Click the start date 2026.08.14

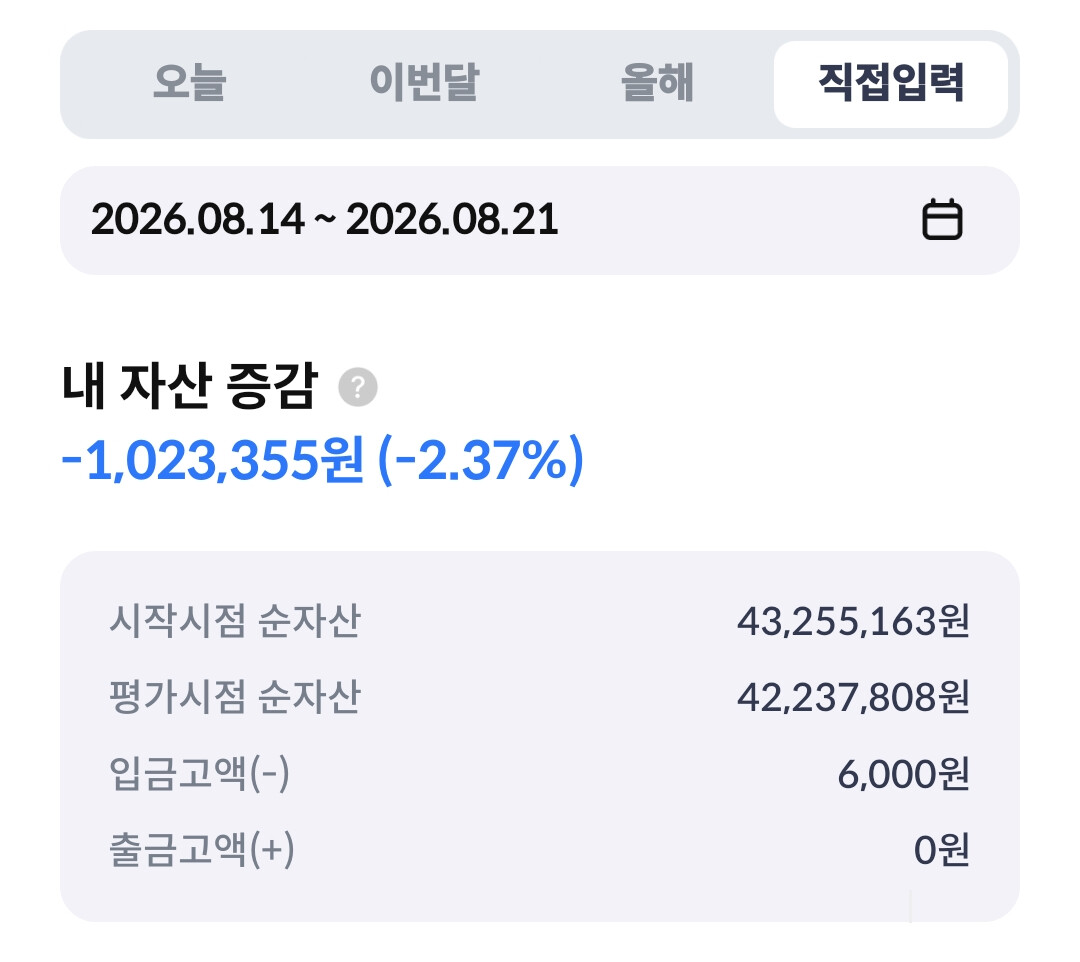coord(198,220)
